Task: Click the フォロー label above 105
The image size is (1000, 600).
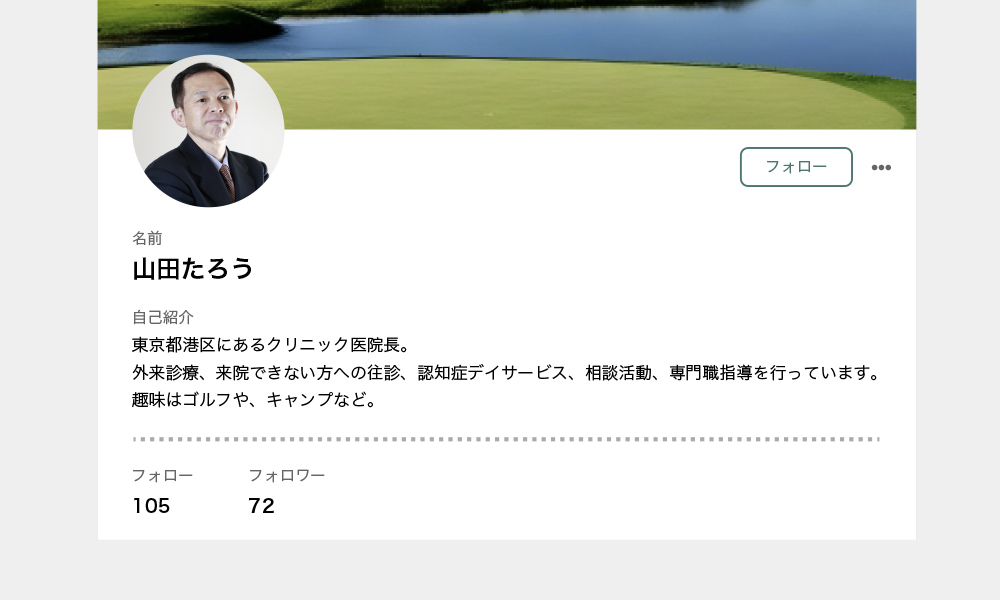Action: click(162, 475)
